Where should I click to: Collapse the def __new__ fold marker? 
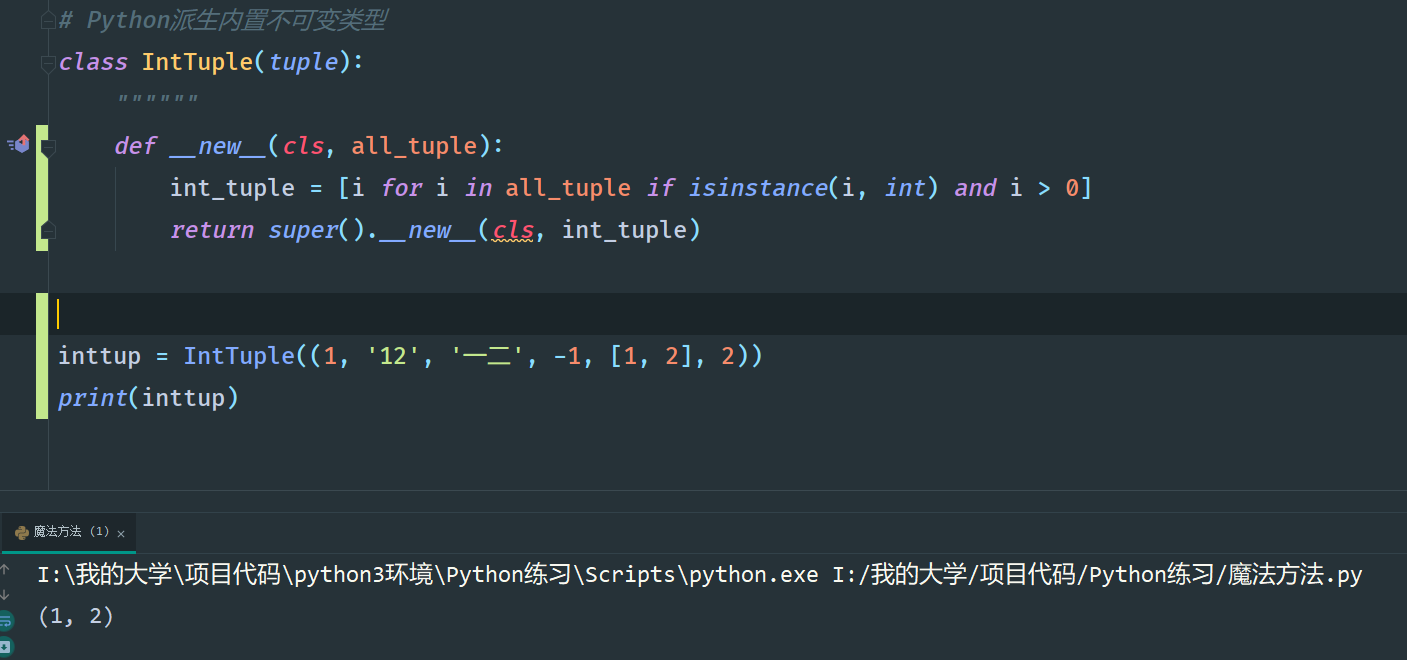[48, 147]
